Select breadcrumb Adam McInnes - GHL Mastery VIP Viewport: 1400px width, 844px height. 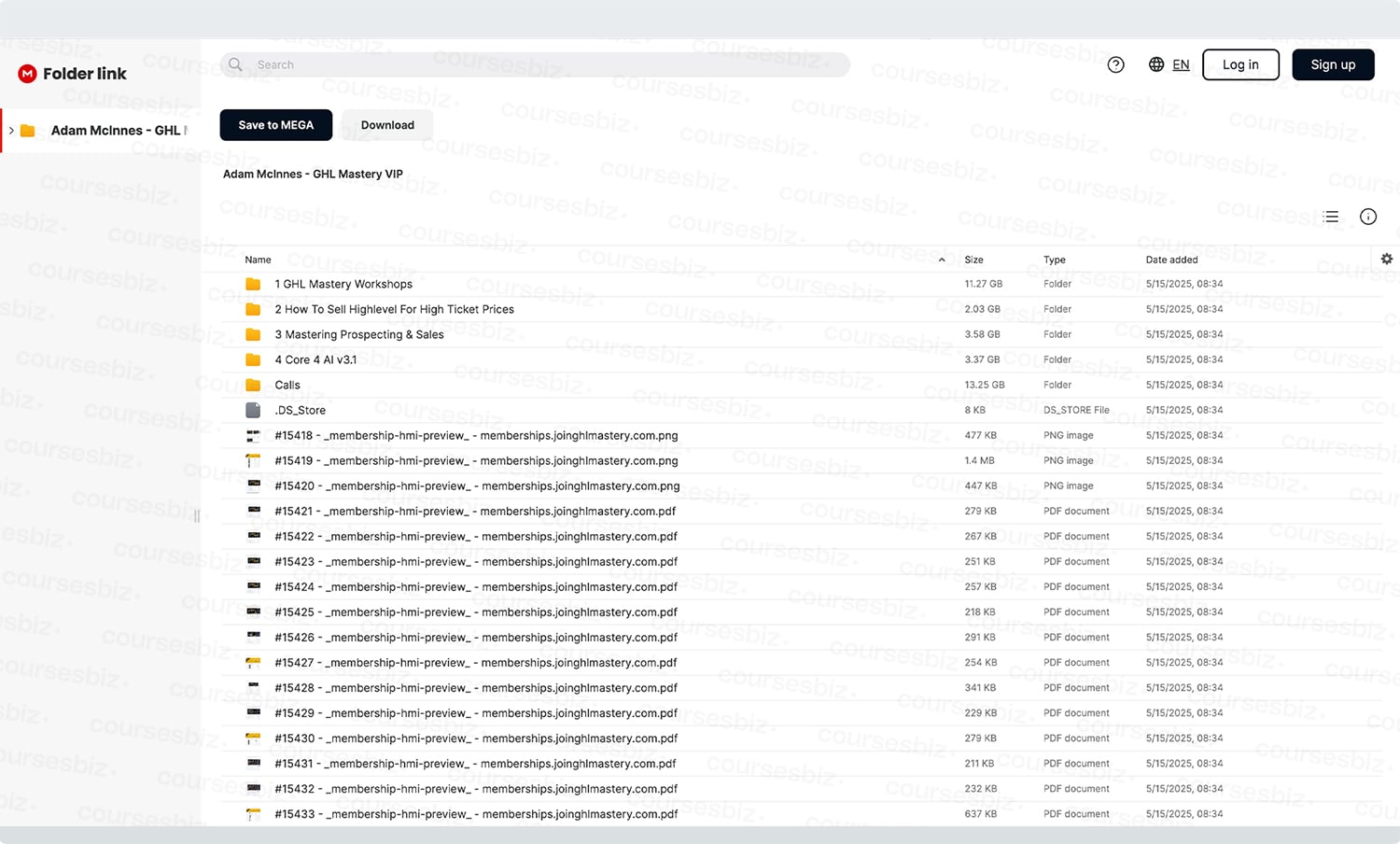coord(313,174)
